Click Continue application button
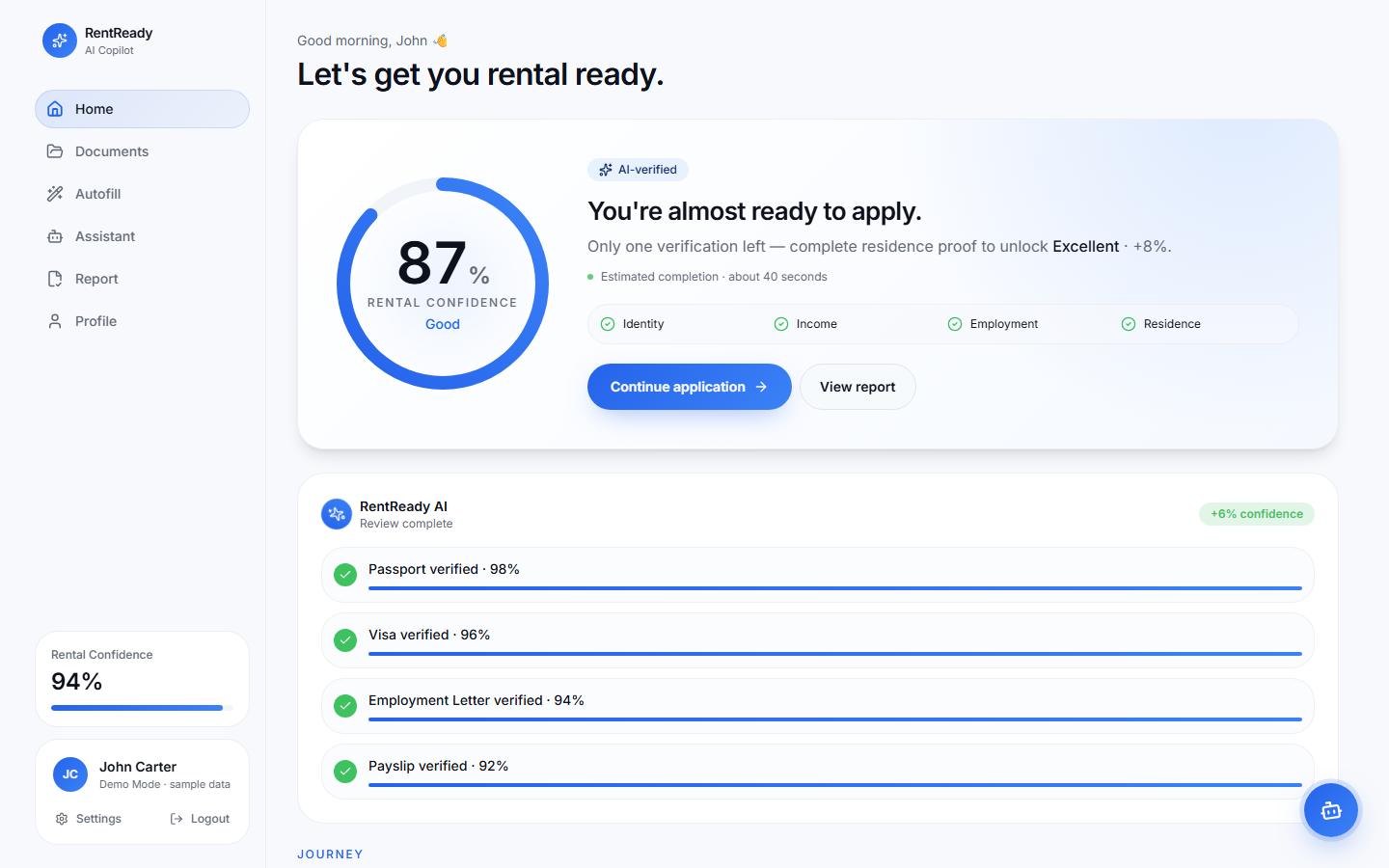The width and height of the screenshot is (1389, 868). [690, 387]
